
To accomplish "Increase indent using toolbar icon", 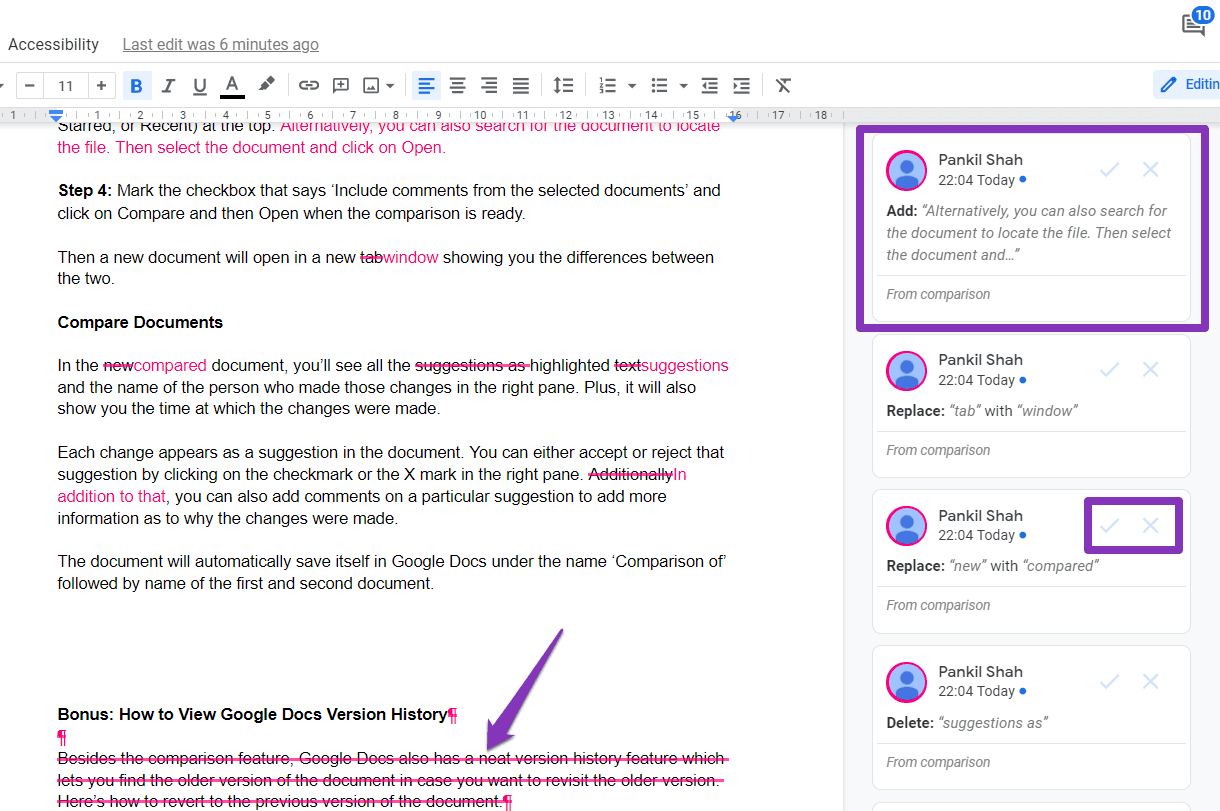I will (x=741, y=85).
